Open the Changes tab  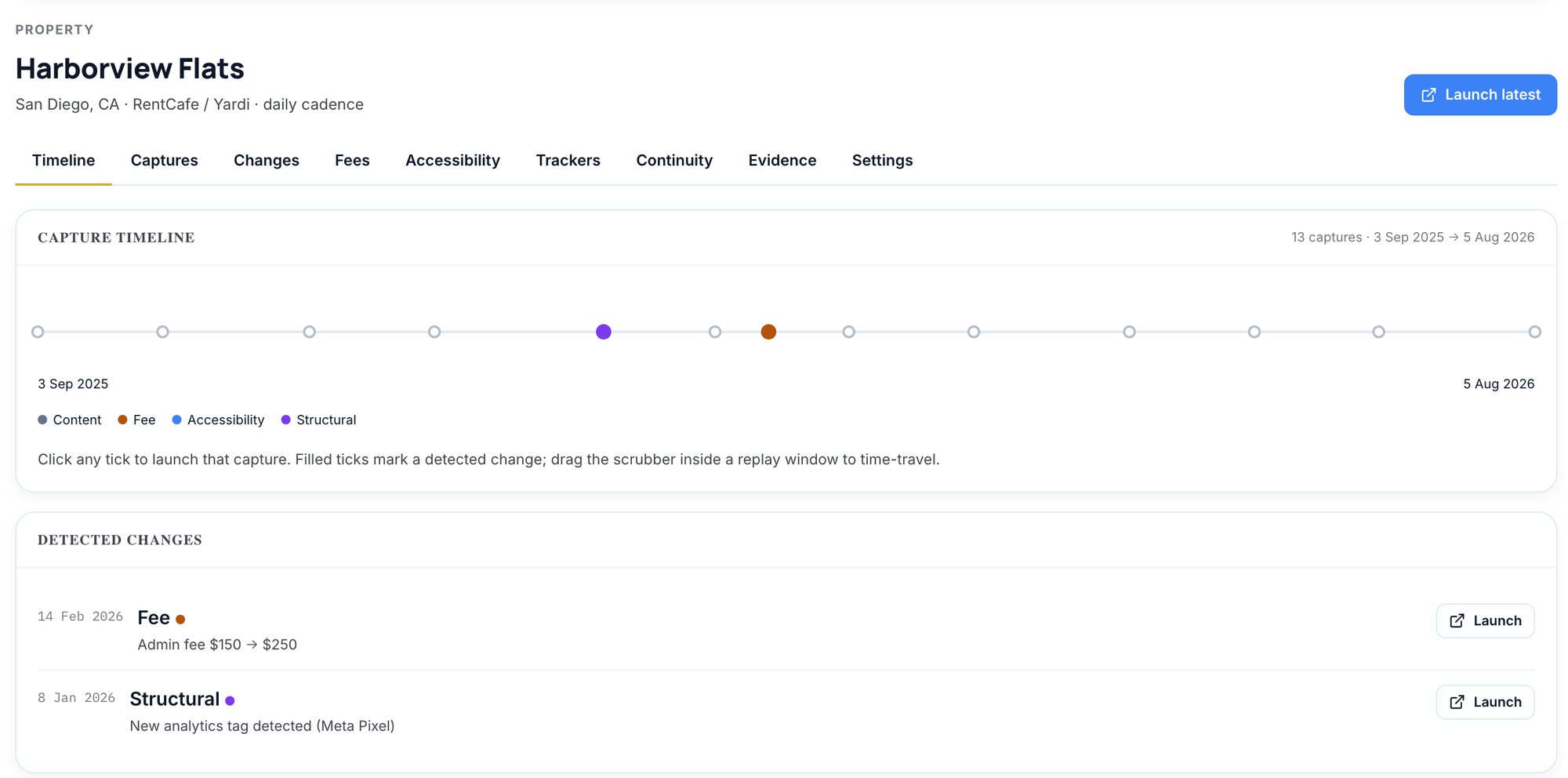[x=267, y=160]
